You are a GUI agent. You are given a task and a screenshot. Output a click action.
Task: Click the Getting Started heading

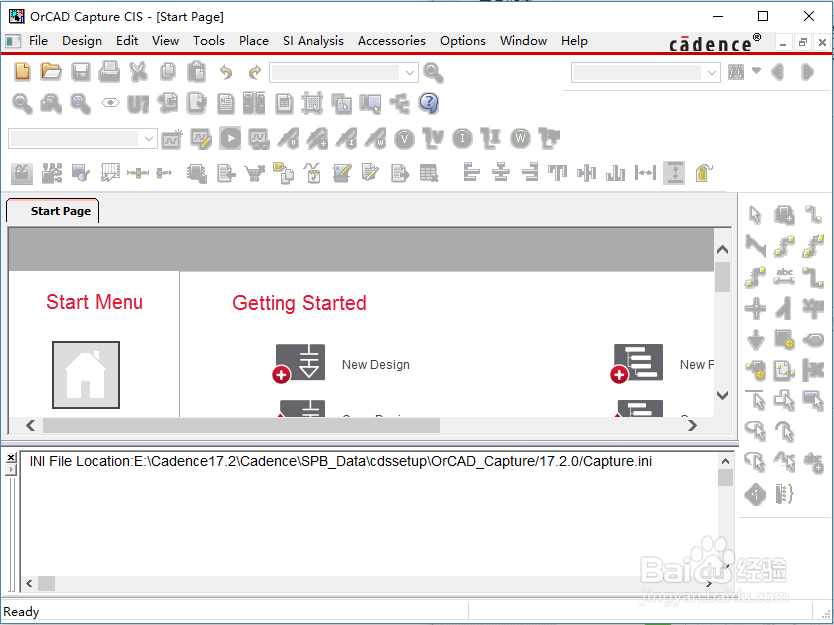(x=299, y=303)
